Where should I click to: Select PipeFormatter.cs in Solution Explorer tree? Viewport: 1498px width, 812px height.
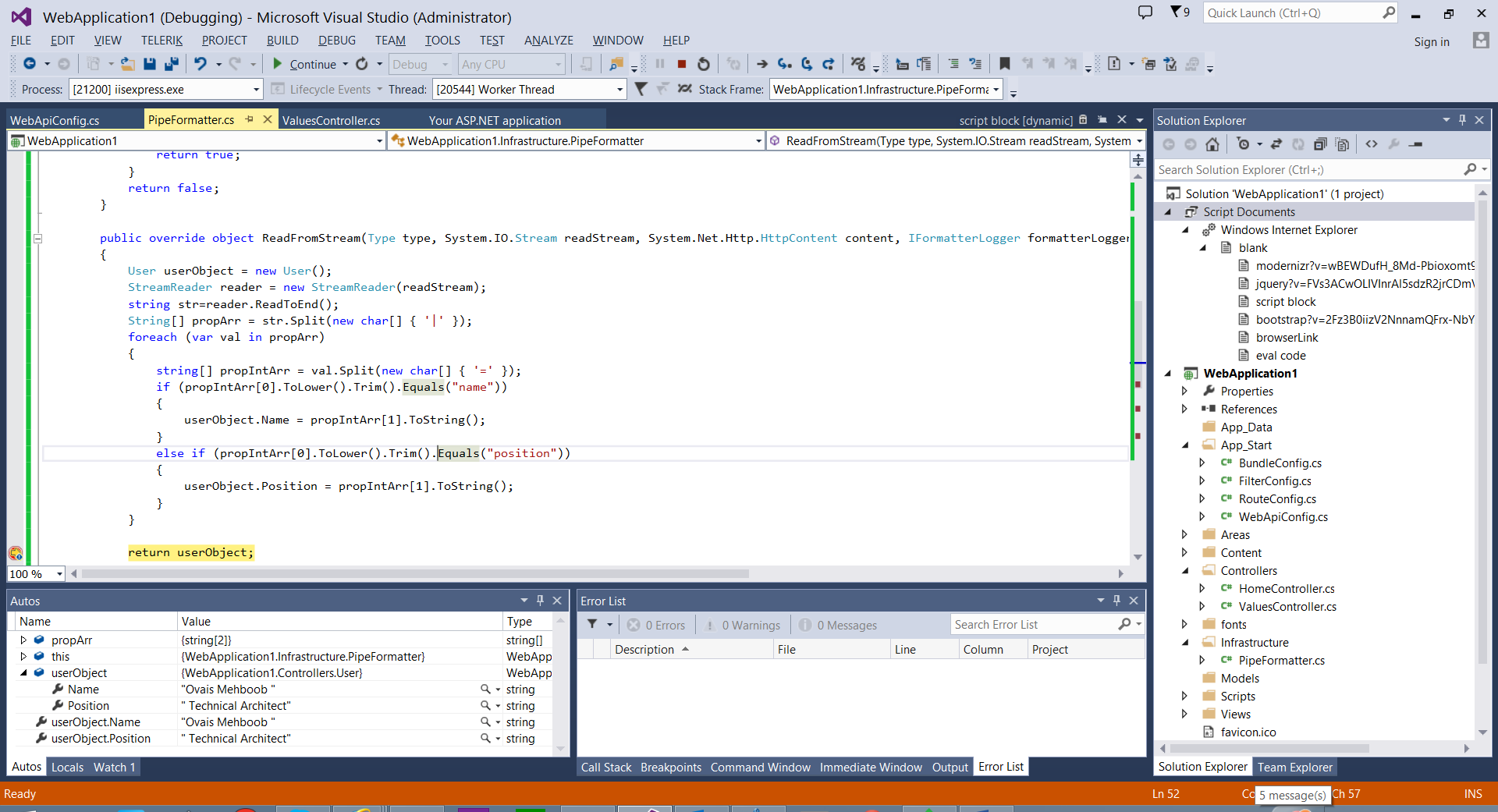(x=1281, y=660)
